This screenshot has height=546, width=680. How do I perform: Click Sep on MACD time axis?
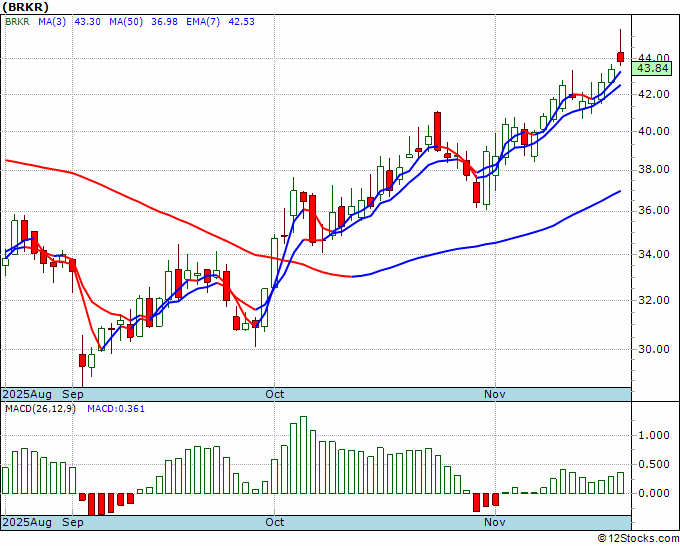(x=73, y=522)
